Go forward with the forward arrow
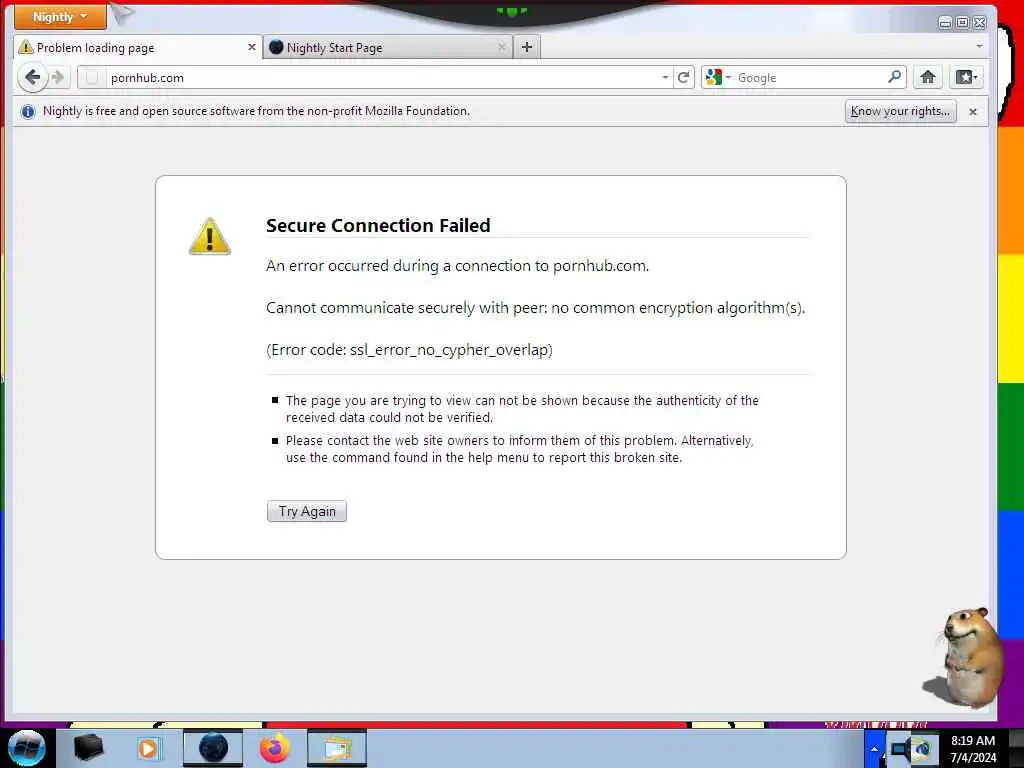This screenshot has width=1024, height=768. [59, 78]
